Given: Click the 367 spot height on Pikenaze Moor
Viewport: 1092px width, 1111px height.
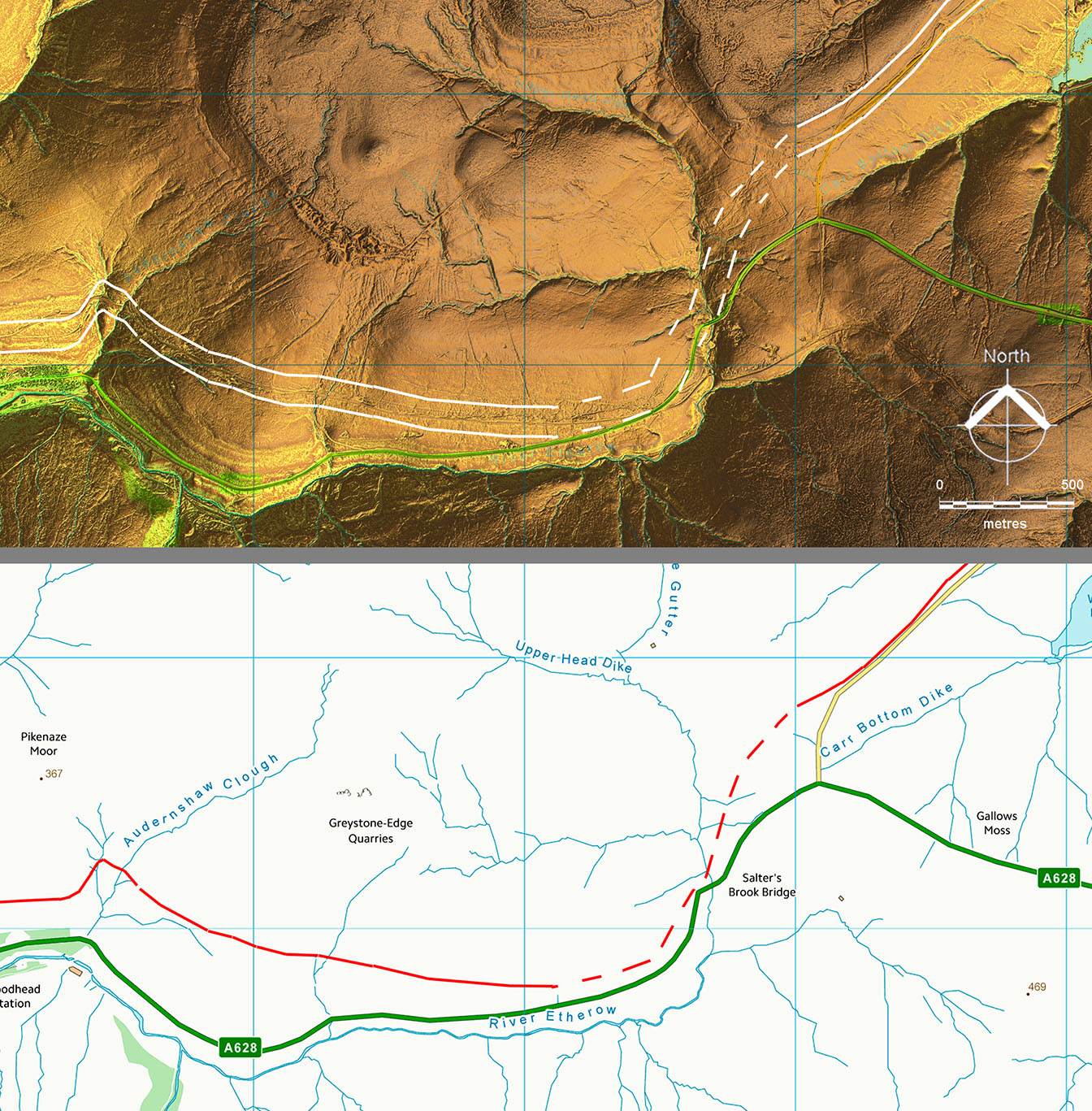Looking at the screenshot, I should pos(50,775).
